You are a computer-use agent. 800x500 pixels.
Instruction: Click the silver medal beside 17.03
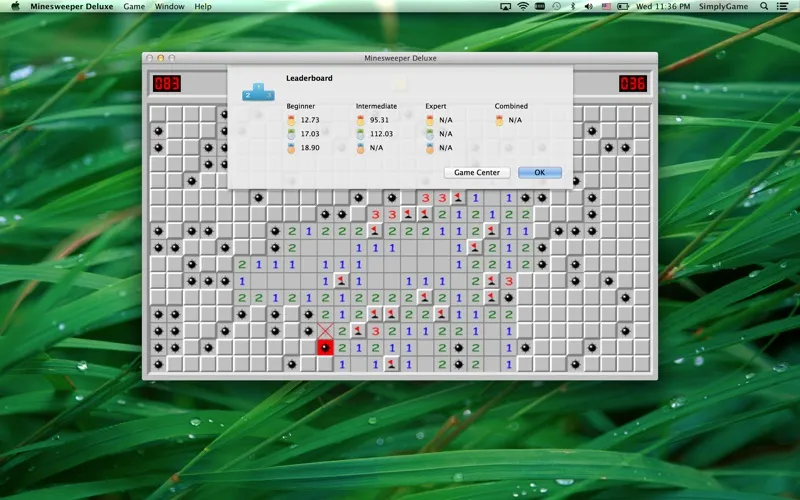click(x=291, y=134)
